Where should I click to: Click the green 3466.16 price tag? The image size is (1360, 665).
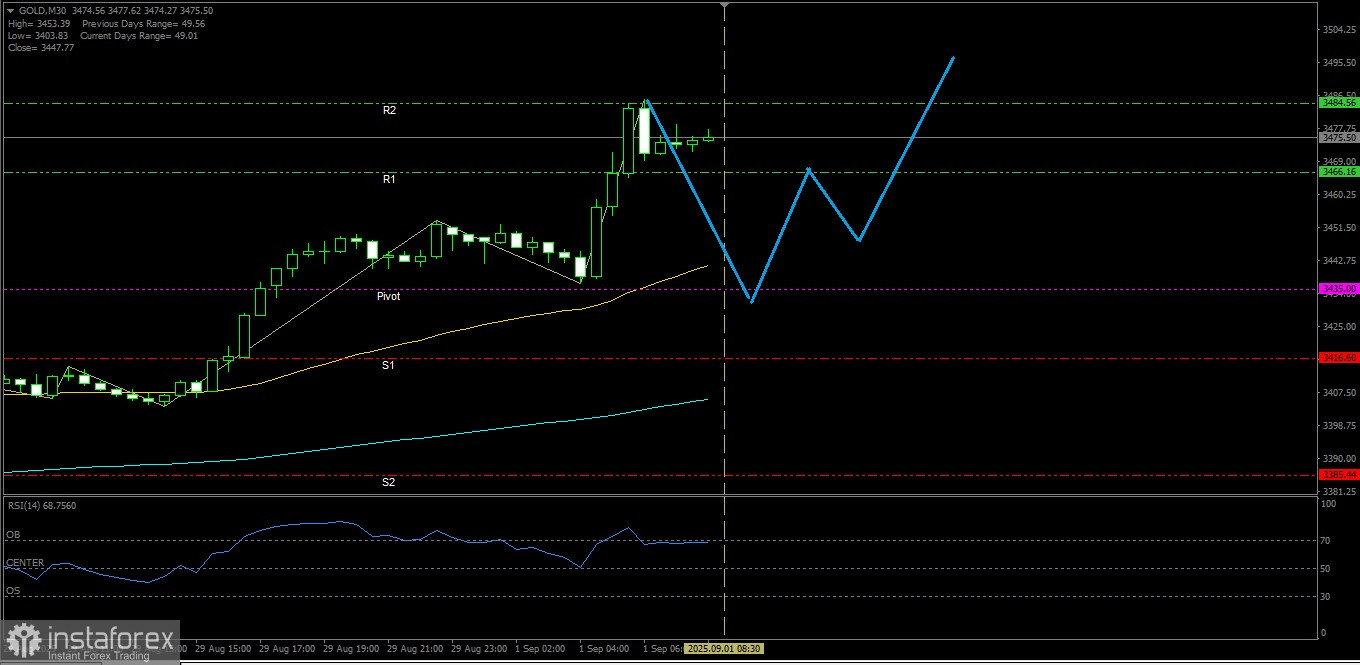[1339, 172]
